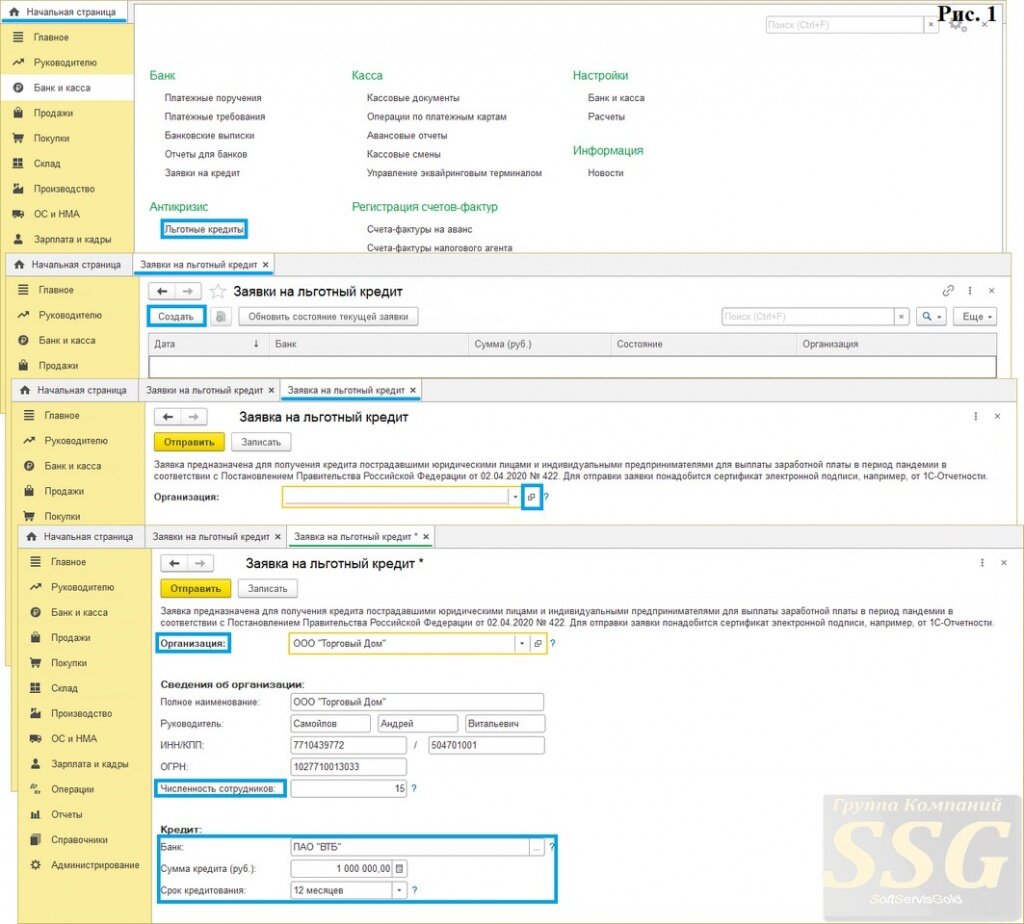This screenshot has width=1024, height=924.
Task: Open Кассовые документы link
Action: (x=413, y=98)
